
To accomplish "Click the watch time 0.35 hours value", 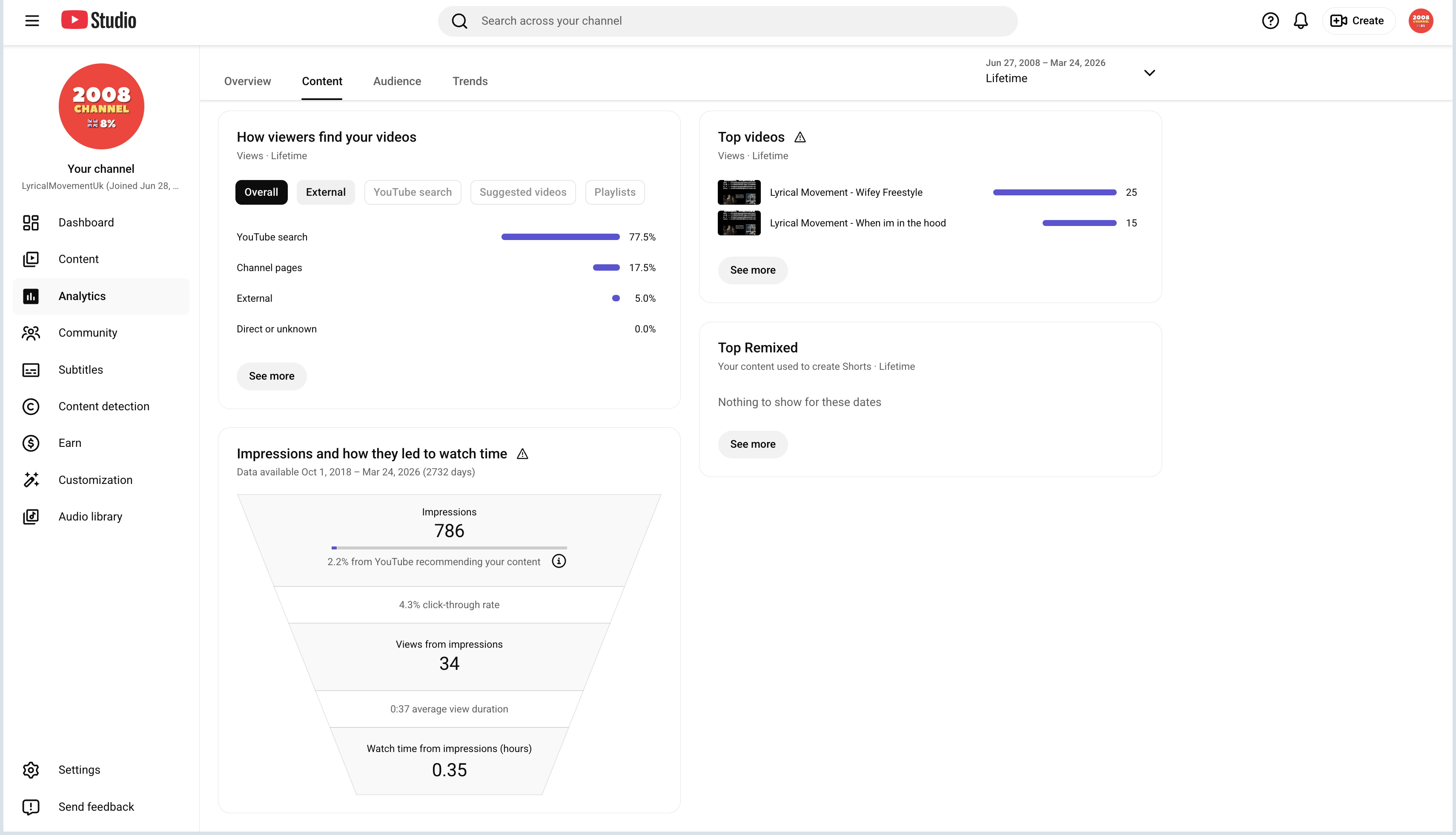I will [x=449, y=770].
